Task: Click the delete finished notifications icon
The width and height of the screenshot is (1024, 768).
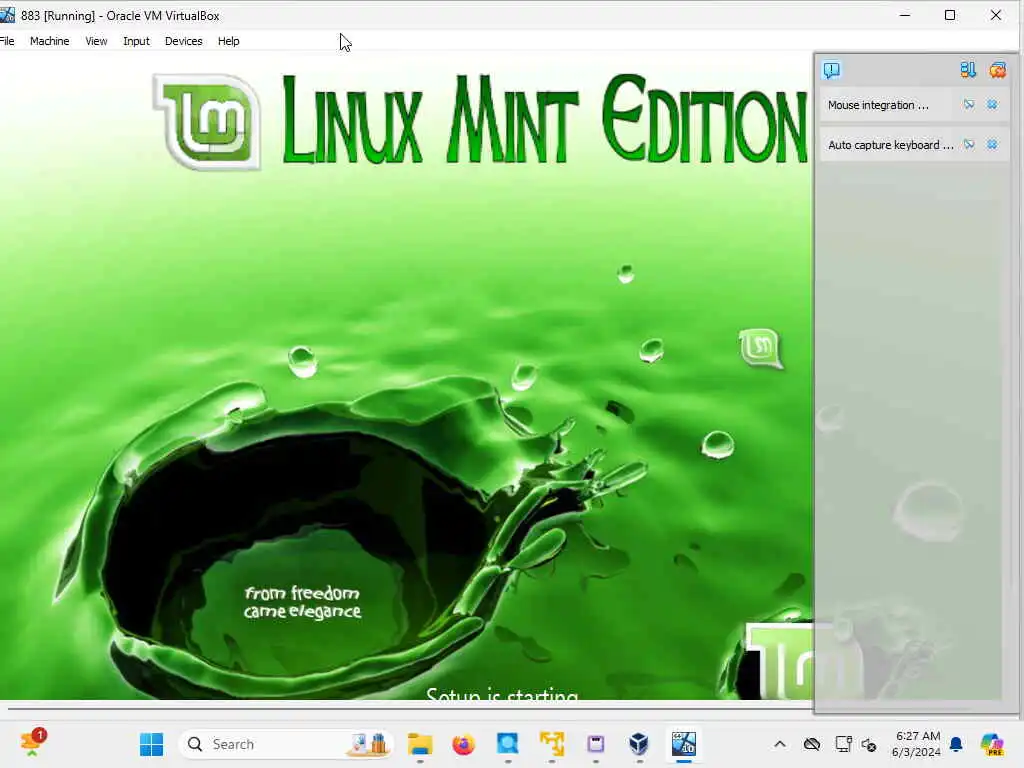Action: [x=997, y=70]
